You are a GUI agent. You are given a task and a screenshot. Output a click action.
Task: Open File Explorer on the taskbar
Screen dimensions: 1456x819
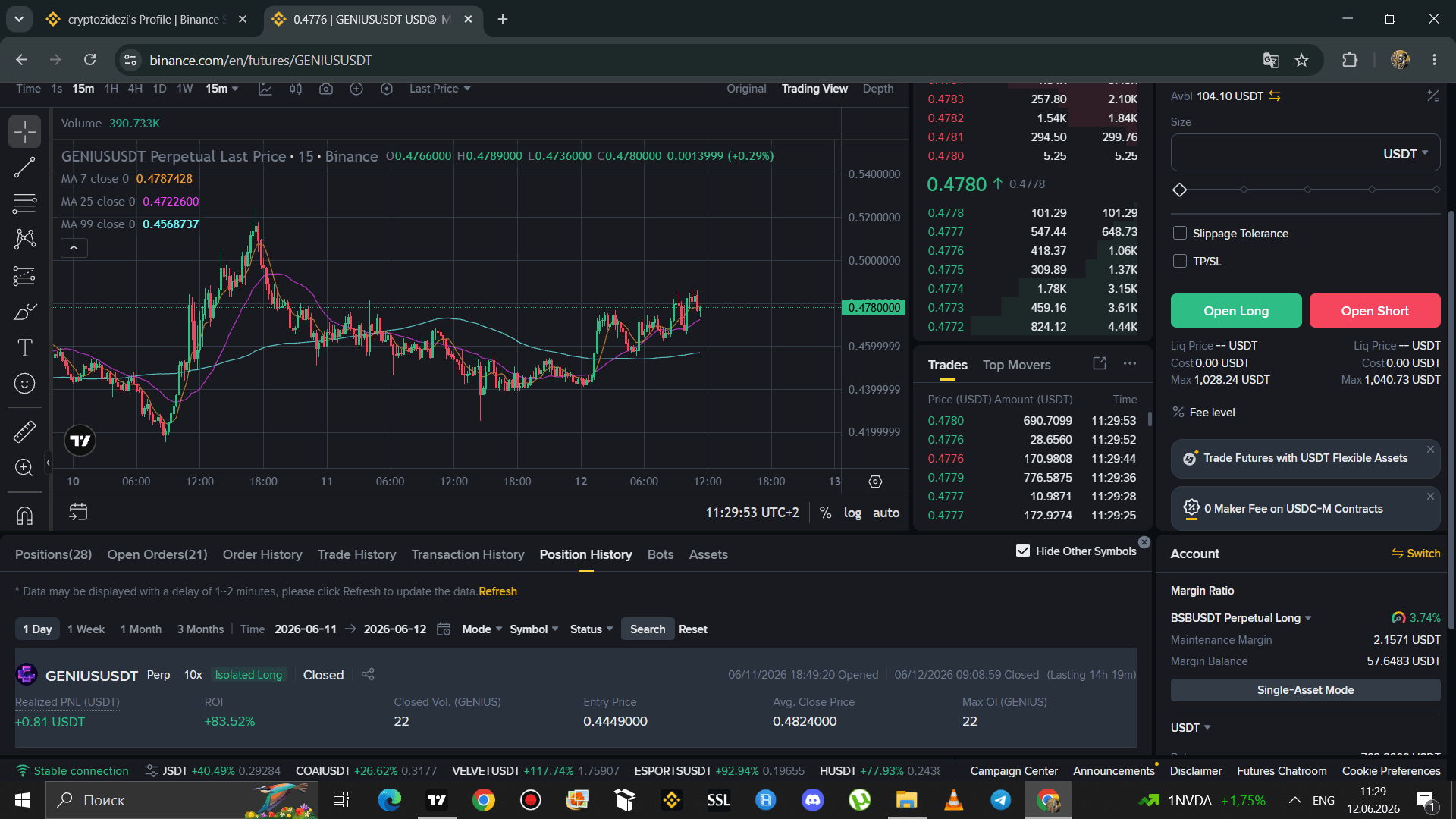tap(907, 800)
